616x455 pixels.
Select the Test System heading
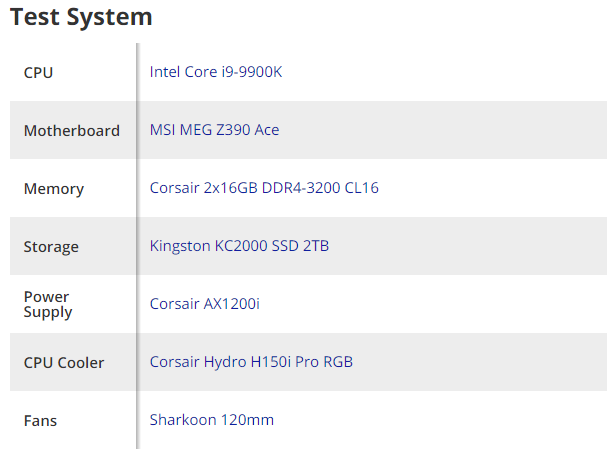tap(81, 17)
